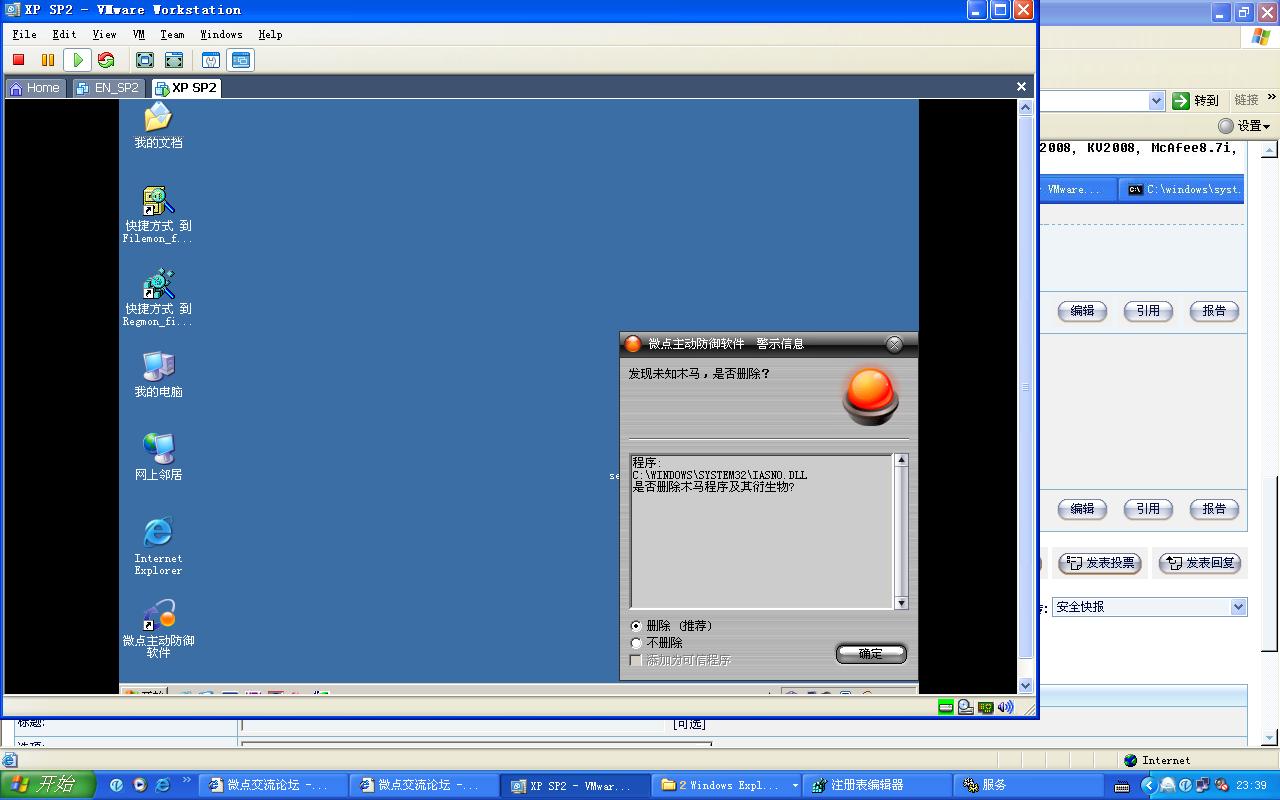The width and height of the screenshot is (1280, 800).
Task: Click the 转到 go button in browser
Action: coord(1196,100)
